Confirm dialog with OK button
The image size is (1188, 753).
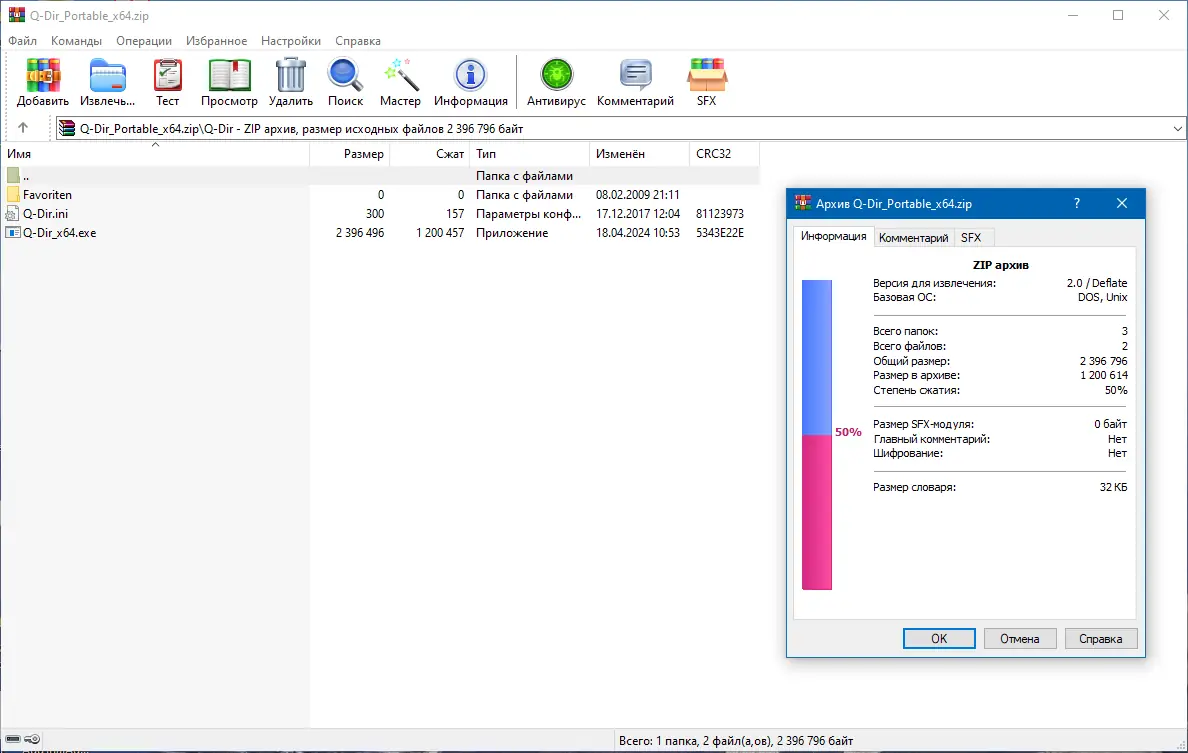click(x=939, y=639)
